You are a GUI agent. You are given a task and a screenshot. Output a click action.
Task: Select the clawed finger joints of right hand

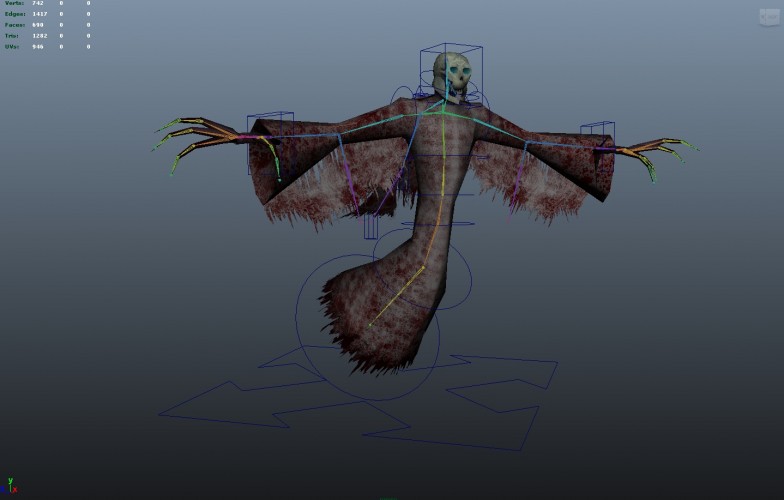(656, 156)
